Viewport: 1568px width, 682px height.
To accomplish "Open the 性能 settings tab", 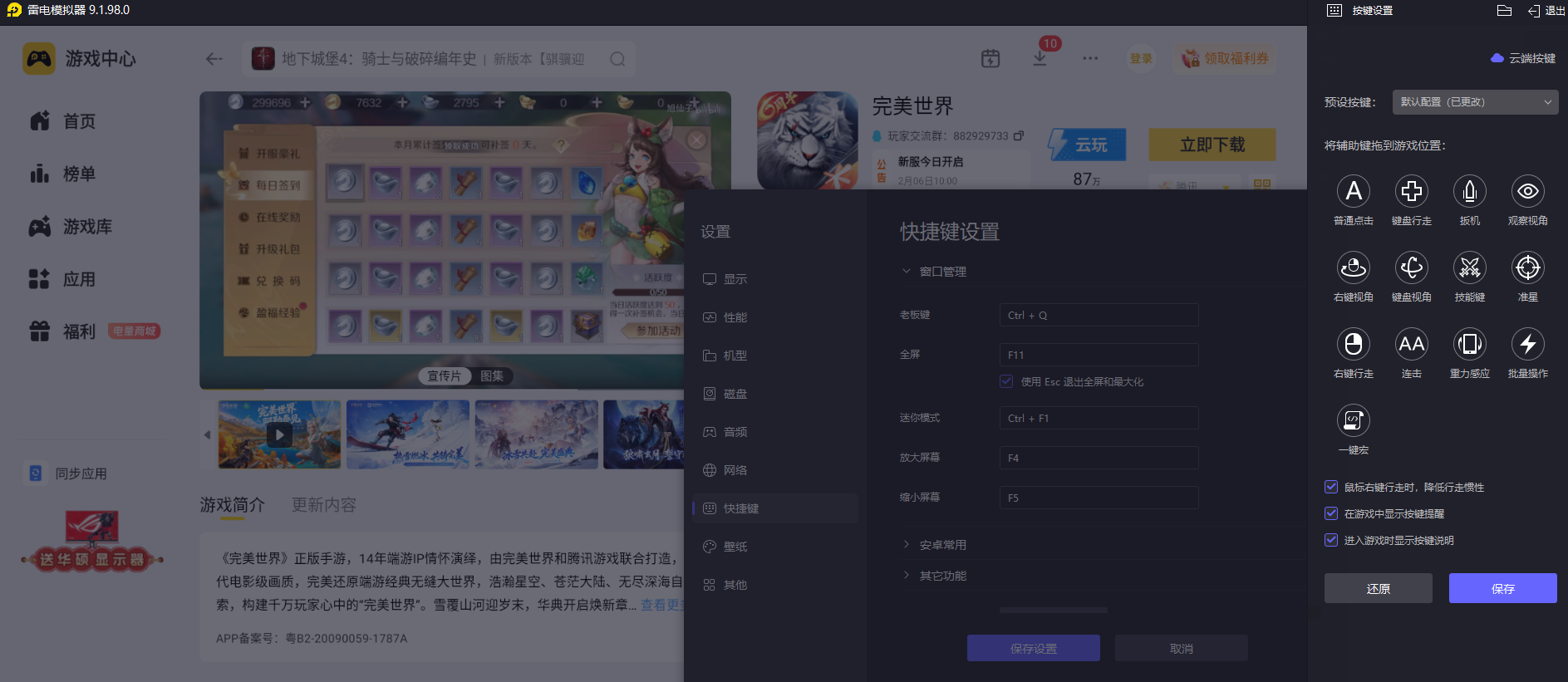I will (775, 317).
